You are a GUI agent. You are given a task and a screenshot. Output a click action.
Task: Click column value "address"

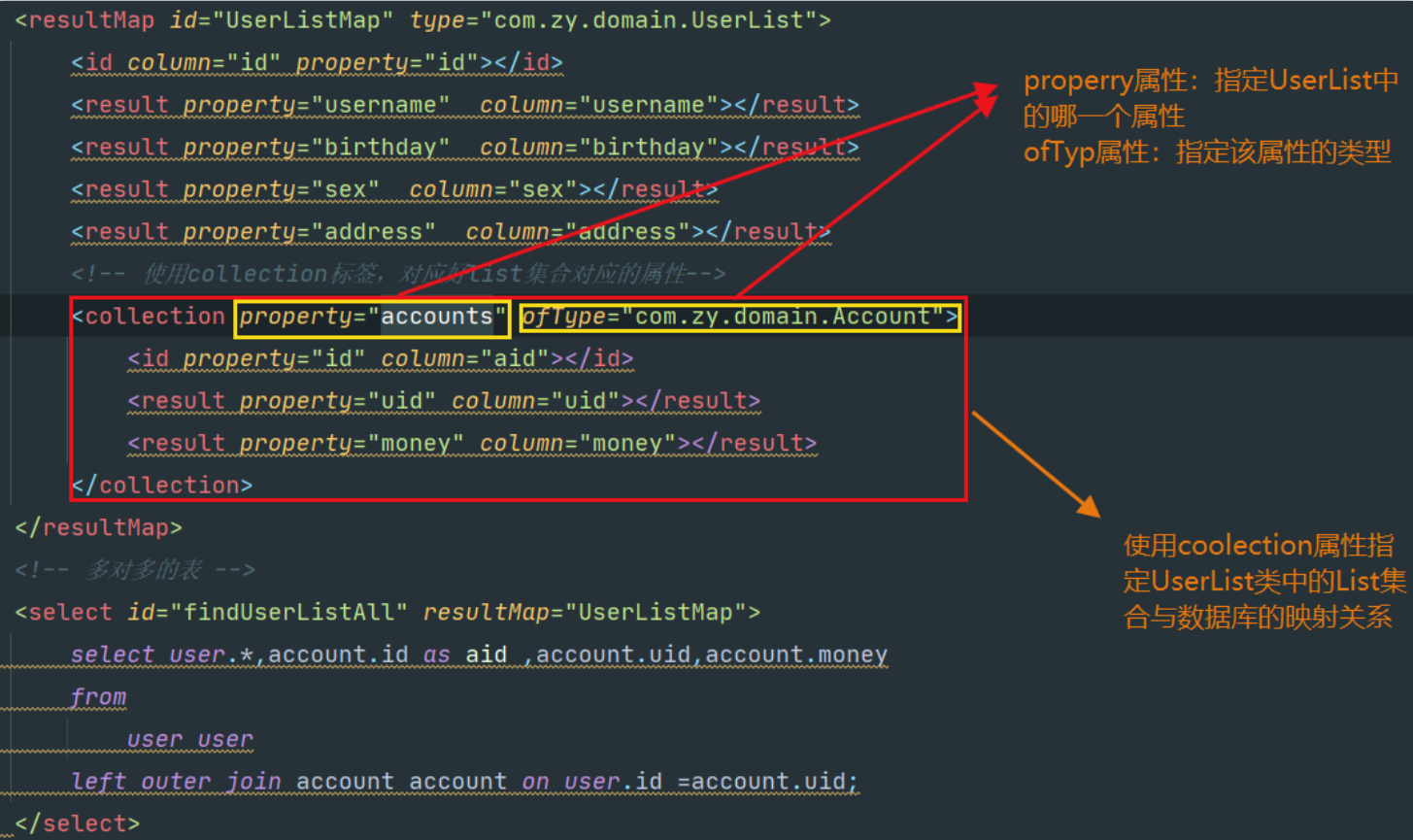635,232
